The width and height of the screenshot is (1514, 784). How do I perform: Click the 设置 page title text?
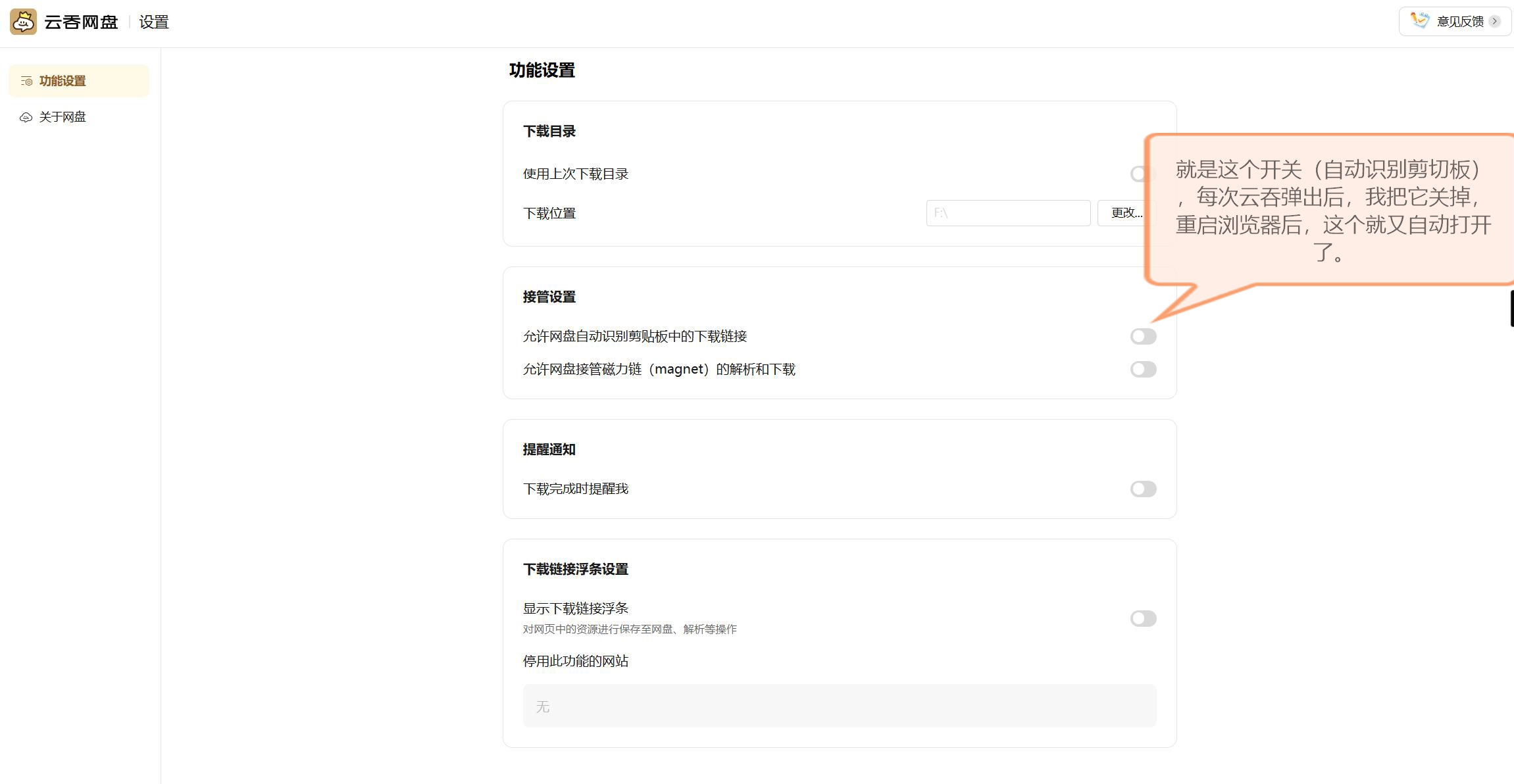(154, 22)
